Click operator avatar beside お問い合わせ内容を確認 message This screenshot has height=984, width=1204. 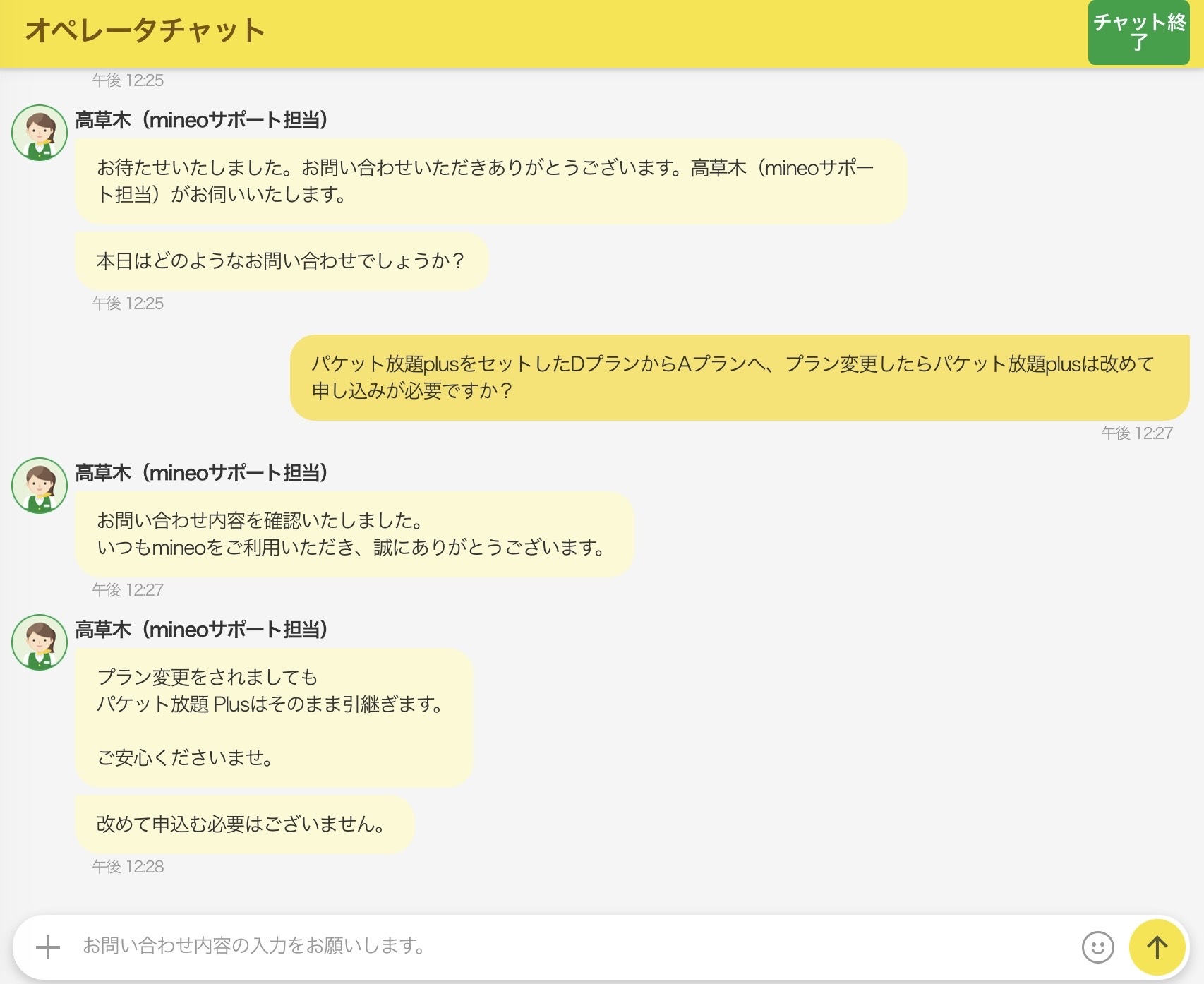pos(40,486)
